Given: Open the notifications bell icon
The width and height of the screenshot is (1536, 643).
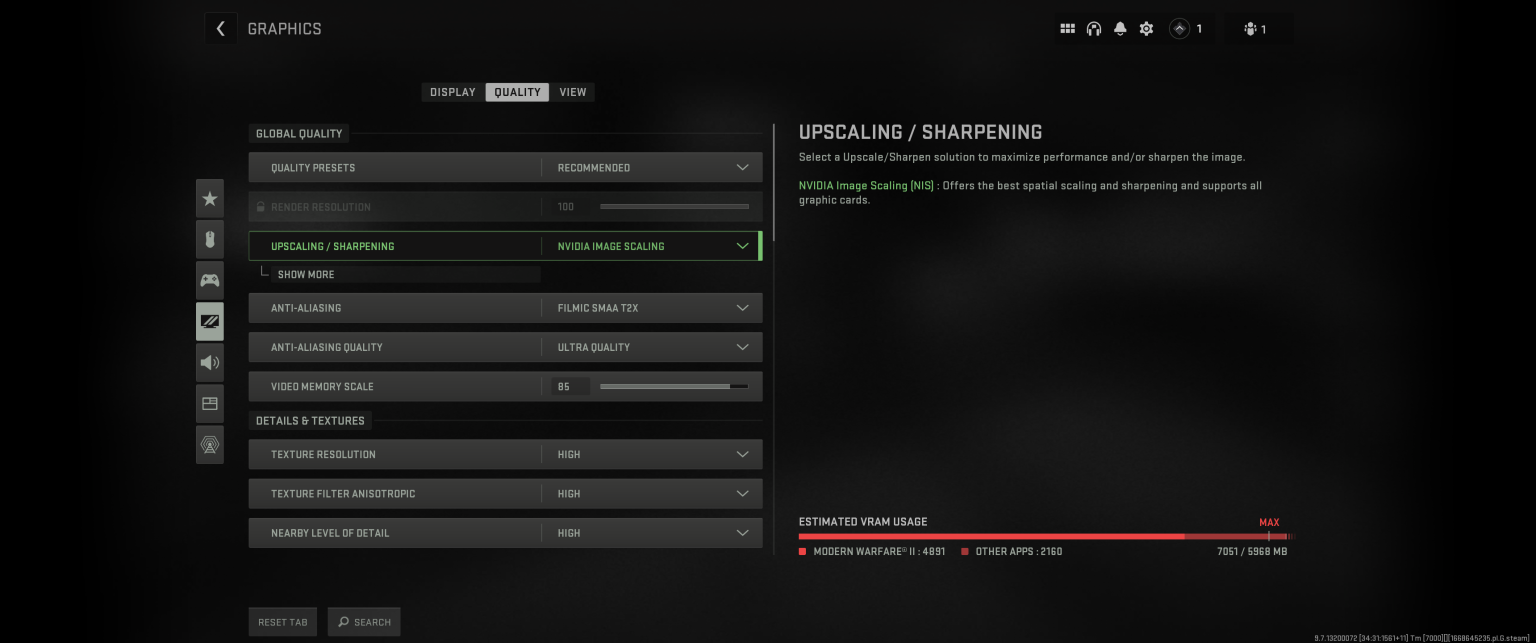Looking at the screenshot, I should tap(1120, 28).
